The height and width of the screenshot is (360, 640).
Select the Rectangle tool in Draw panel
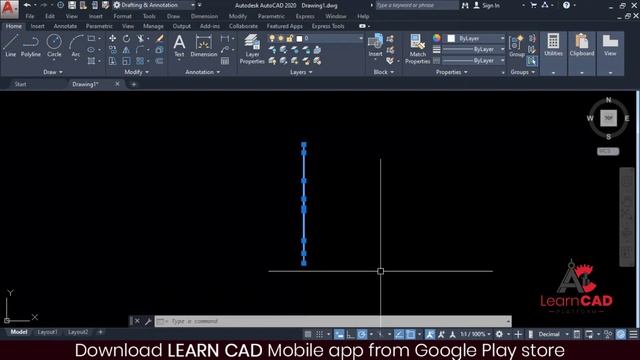91,38
